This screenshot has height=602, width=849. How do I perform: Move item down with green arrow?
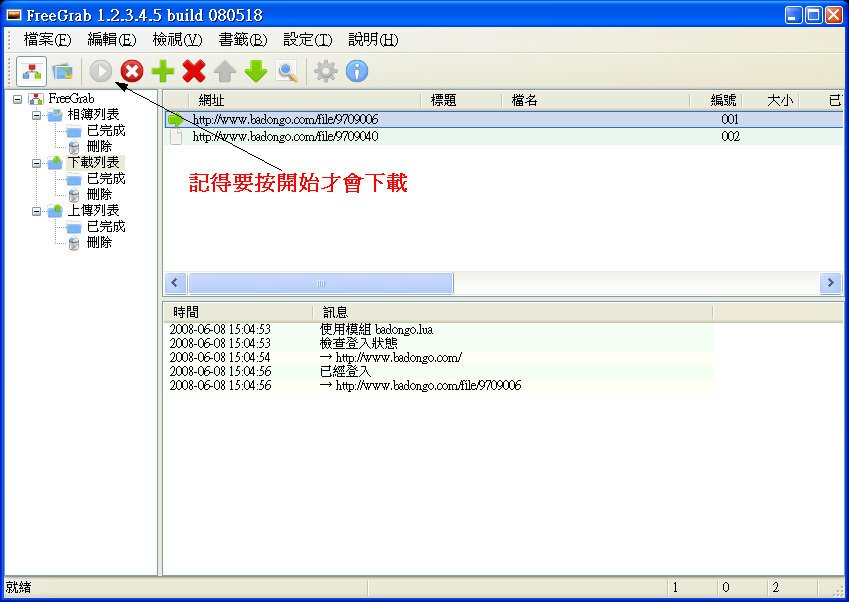pyautogui.click(x=256, y=71)
